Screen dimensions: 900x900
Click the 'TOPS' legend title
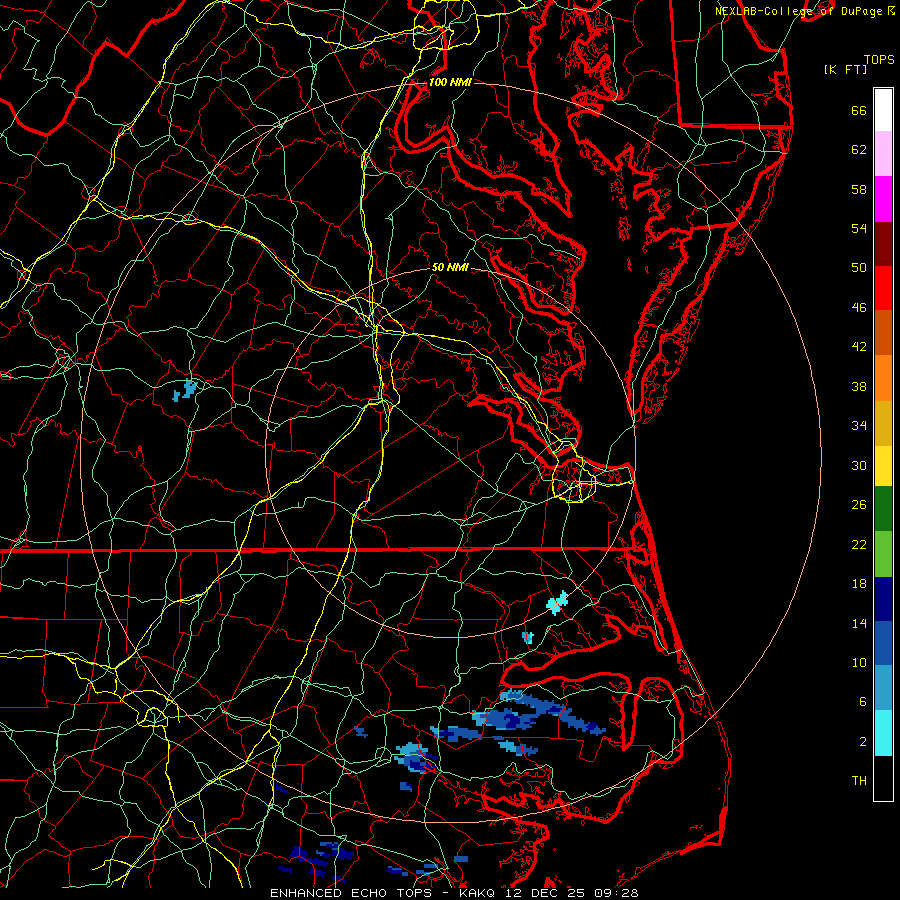coord(879,60)
